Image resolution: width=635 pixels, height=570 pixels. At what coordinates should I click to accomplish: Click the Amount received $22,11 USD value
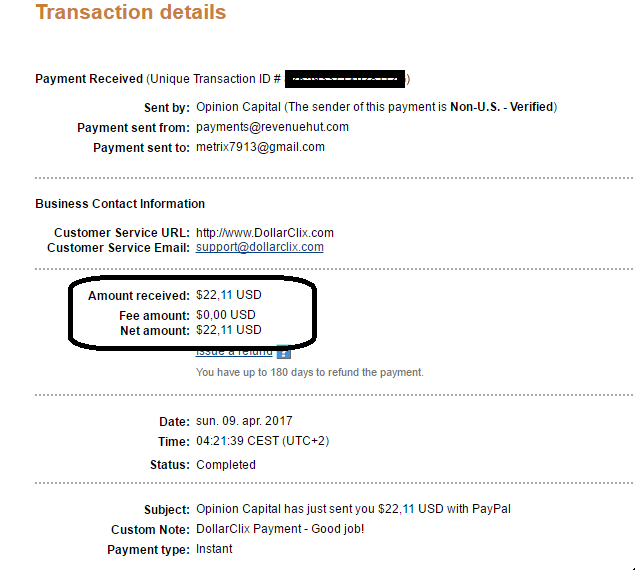(x=229, y=295)
